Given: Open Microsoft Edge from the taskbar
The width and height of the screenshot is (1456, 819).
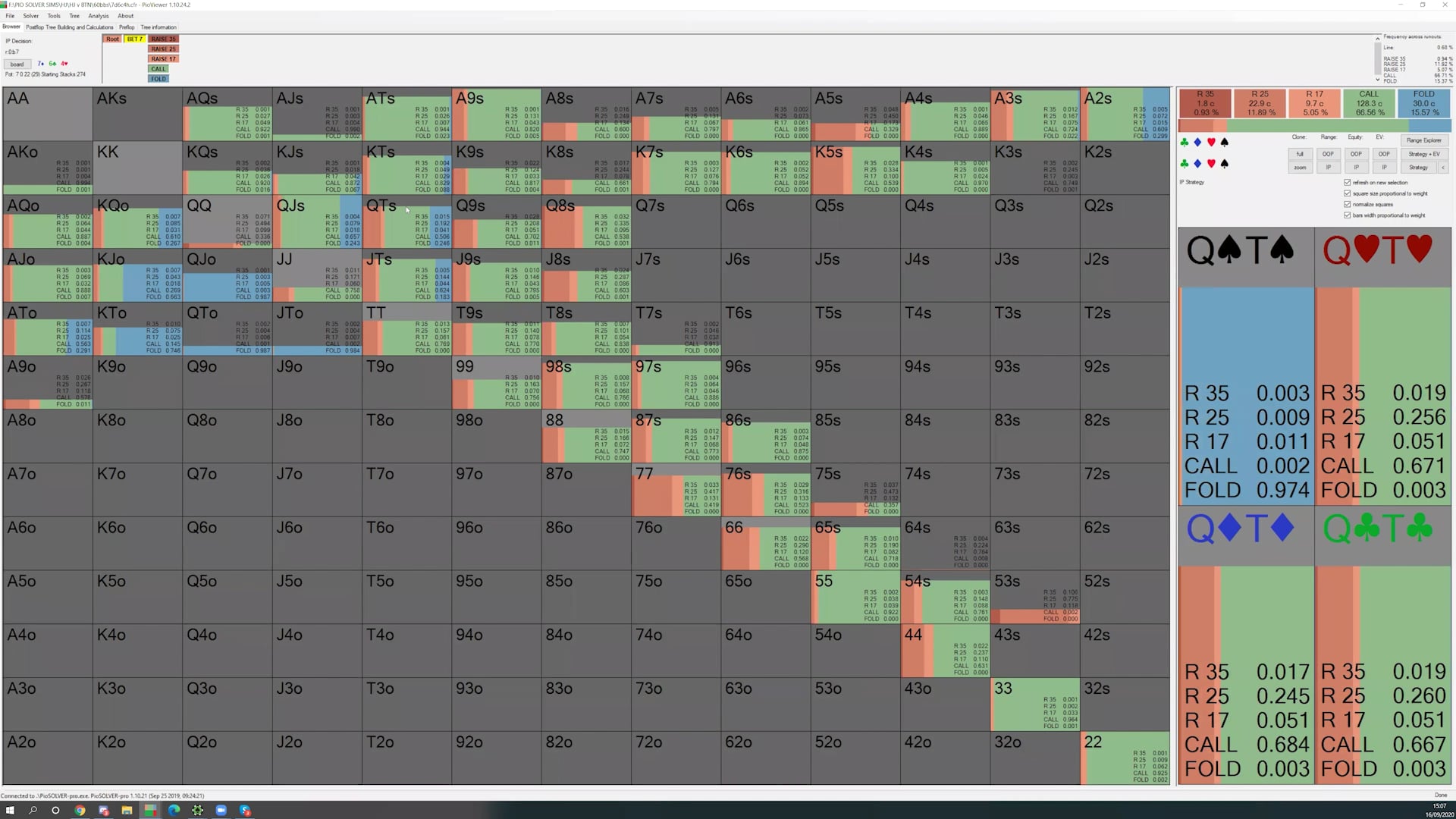Looking at the screenshot, I should point(174,811).
